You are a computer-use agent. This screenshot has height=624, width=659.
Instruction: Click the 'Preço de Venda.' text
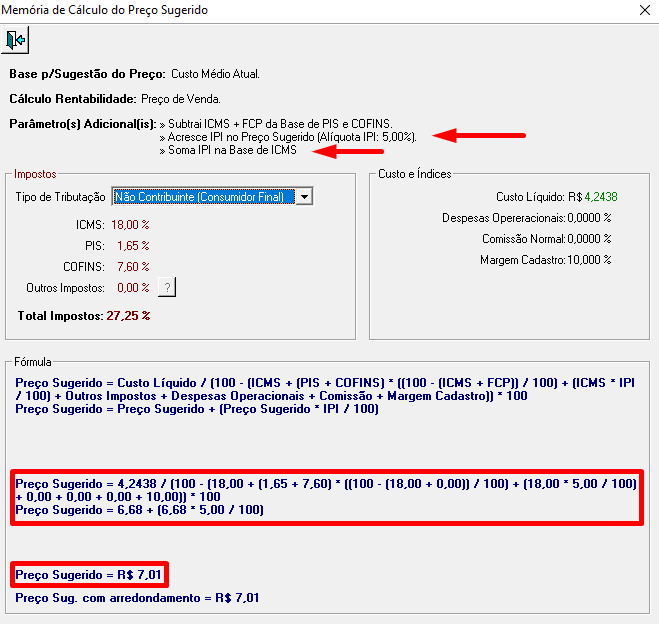click(x=181, y=99)
